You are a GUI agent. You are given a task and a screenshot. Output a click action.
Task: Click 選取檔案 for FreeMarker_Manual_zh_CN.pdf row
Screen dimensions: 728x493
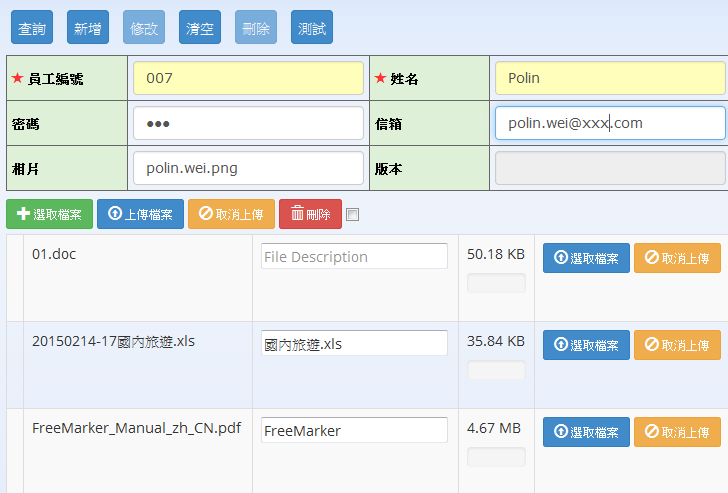tap(586, 432)
